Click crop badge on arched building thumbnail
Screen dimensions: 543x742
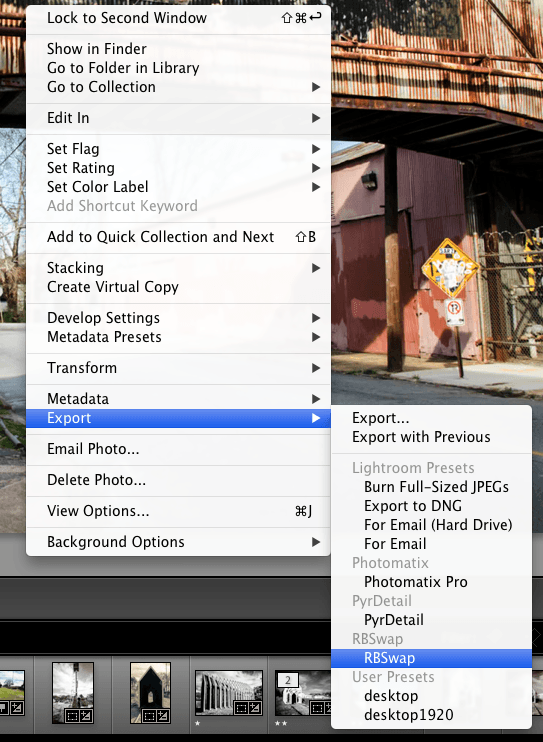[241, 708]
